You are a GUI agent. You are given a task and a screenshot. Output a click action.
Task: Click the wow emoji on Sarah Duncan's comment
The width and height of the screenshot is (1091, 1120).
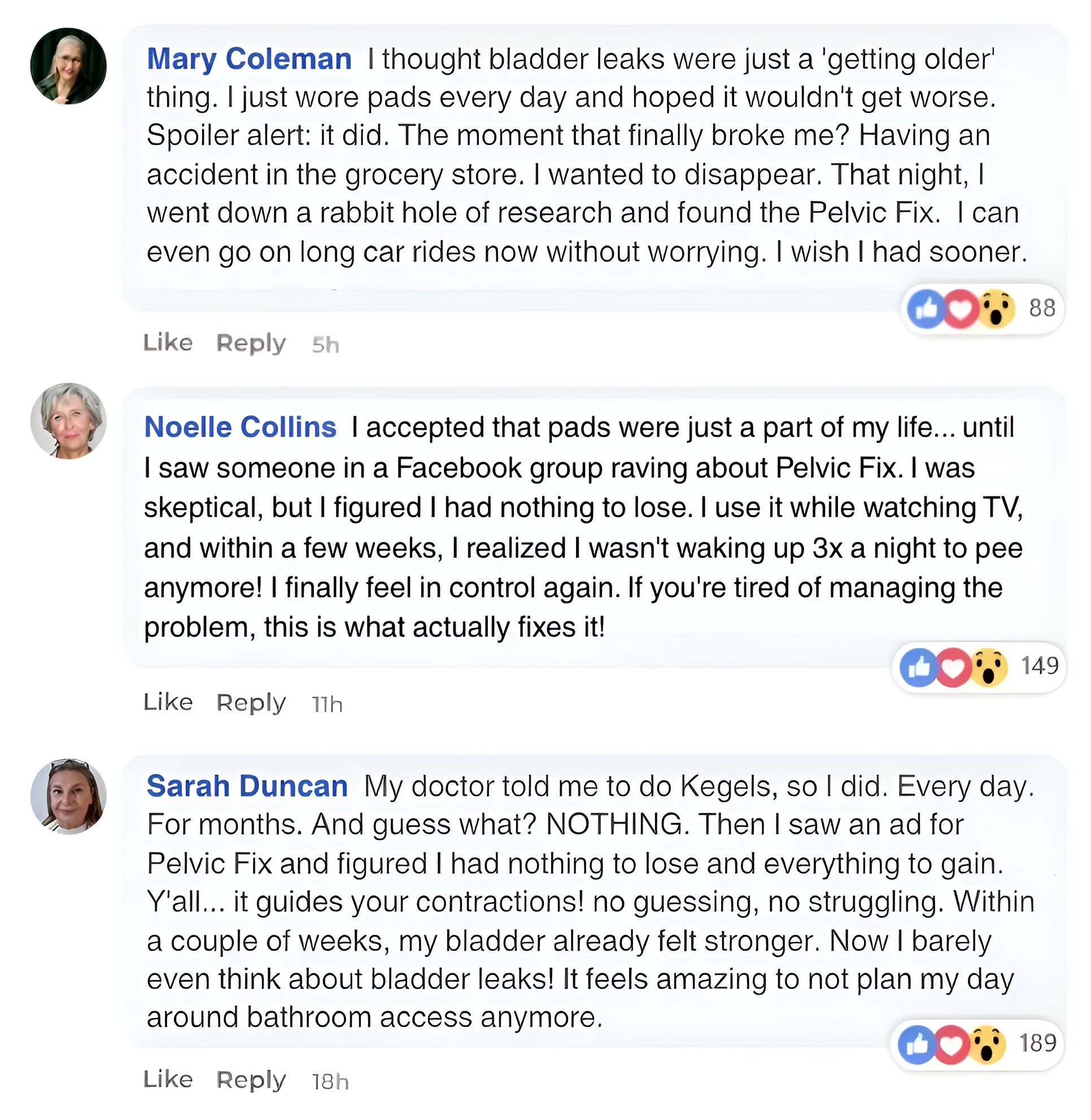tap(987, 1044)
